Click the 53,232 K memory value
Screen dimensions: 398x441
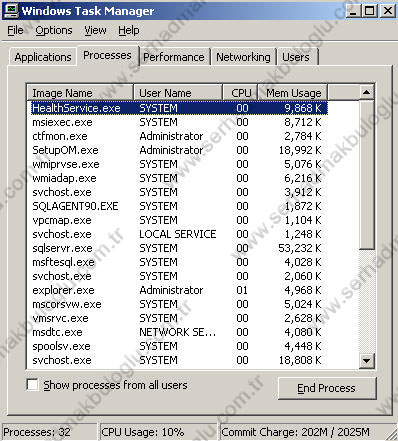[x=300, y=248]
